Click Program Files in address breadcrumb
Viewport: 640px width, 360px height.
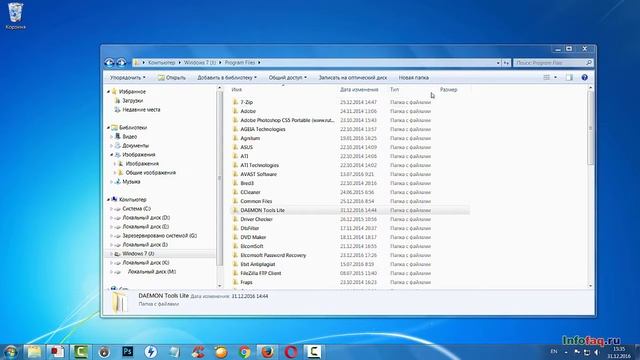pos(240,63)
